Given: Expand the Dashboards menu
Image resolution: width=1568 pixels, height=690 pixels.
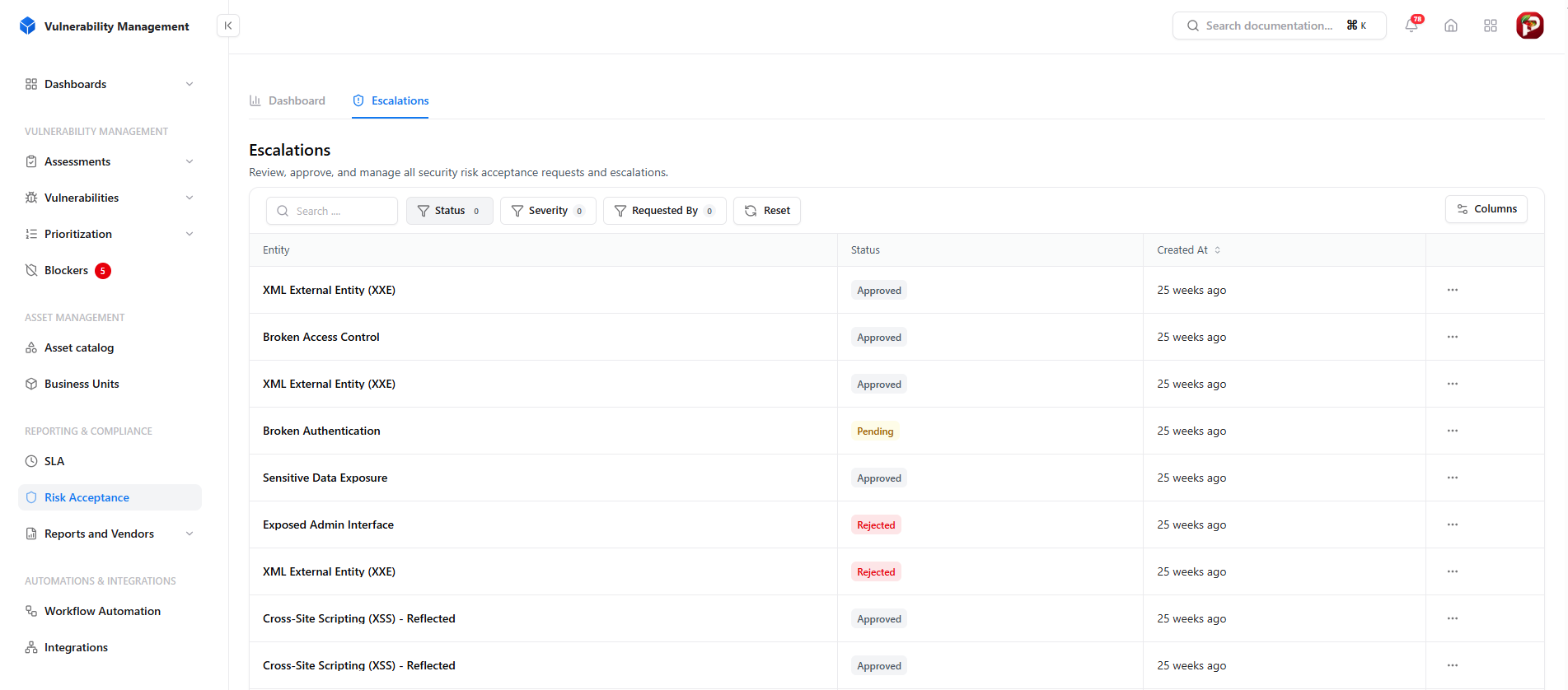Looking at the screenshot, I should click(x=110, y=84).
